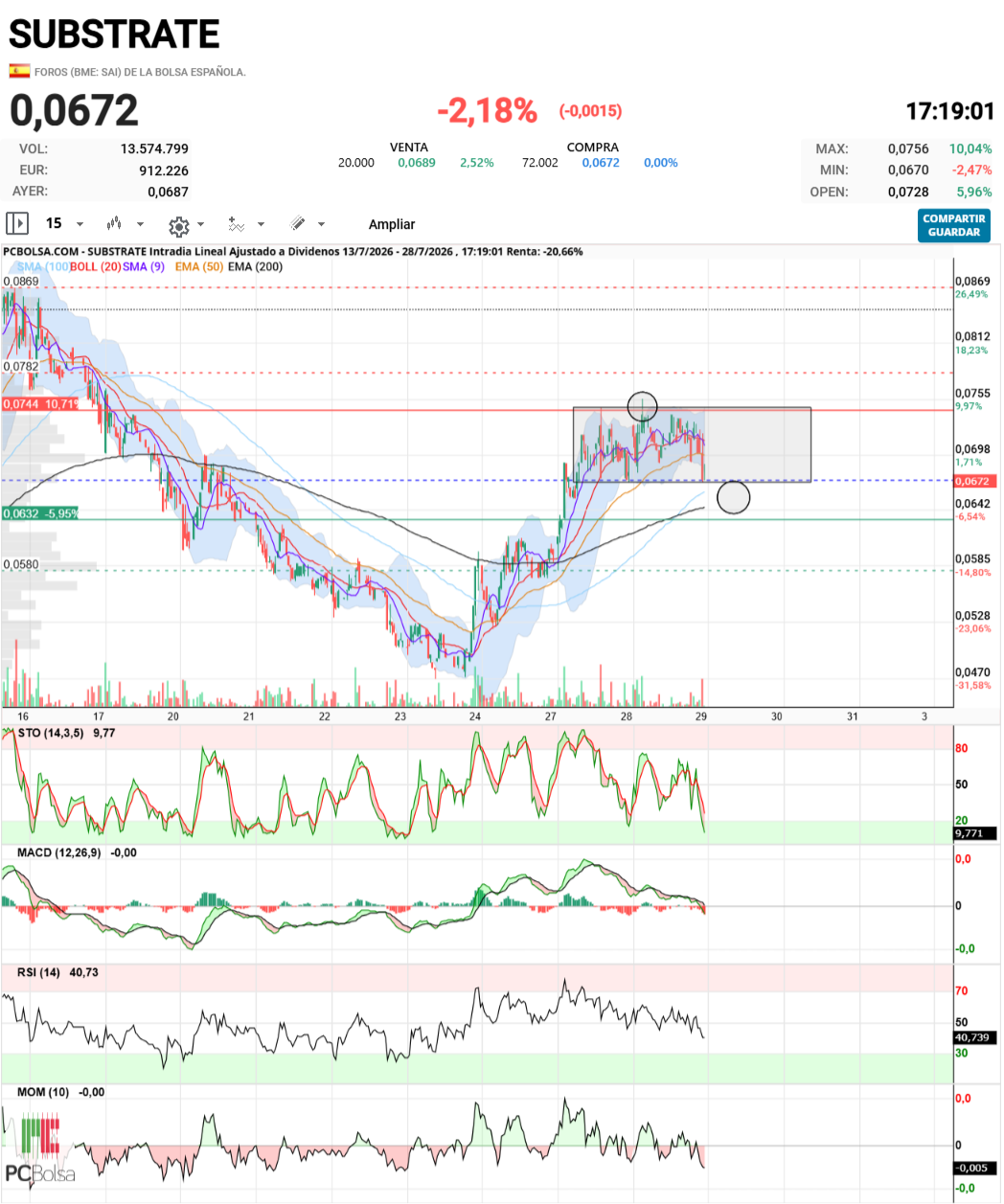Click the PcBolsa logo in the chart
1004x1204 pixels.
pos(40,1149)
